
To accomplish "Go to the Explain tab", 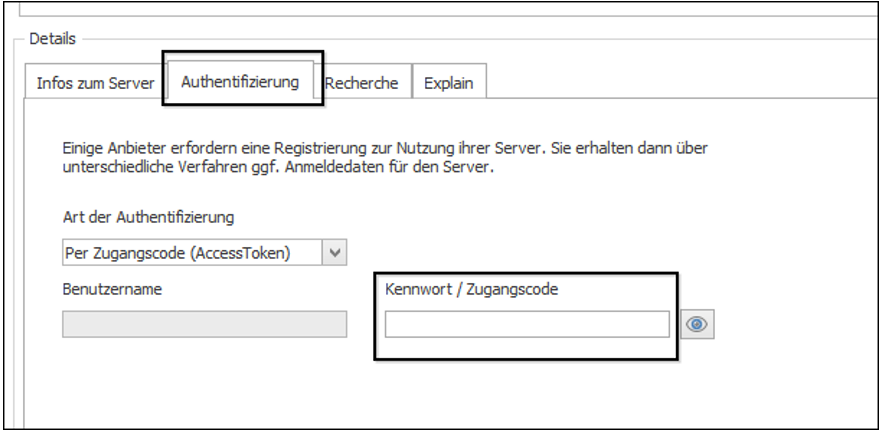I will (449, 83).
